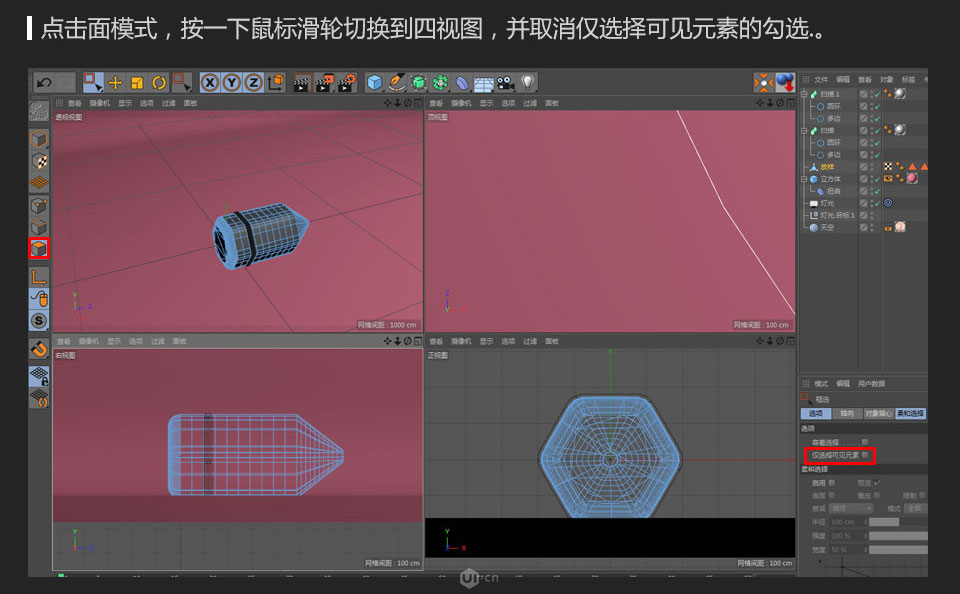The height and width of the screenshot is (594, 960).
Task: Collapse the 扫描1 hierarchy in object manager
Action: coord(804,93)
